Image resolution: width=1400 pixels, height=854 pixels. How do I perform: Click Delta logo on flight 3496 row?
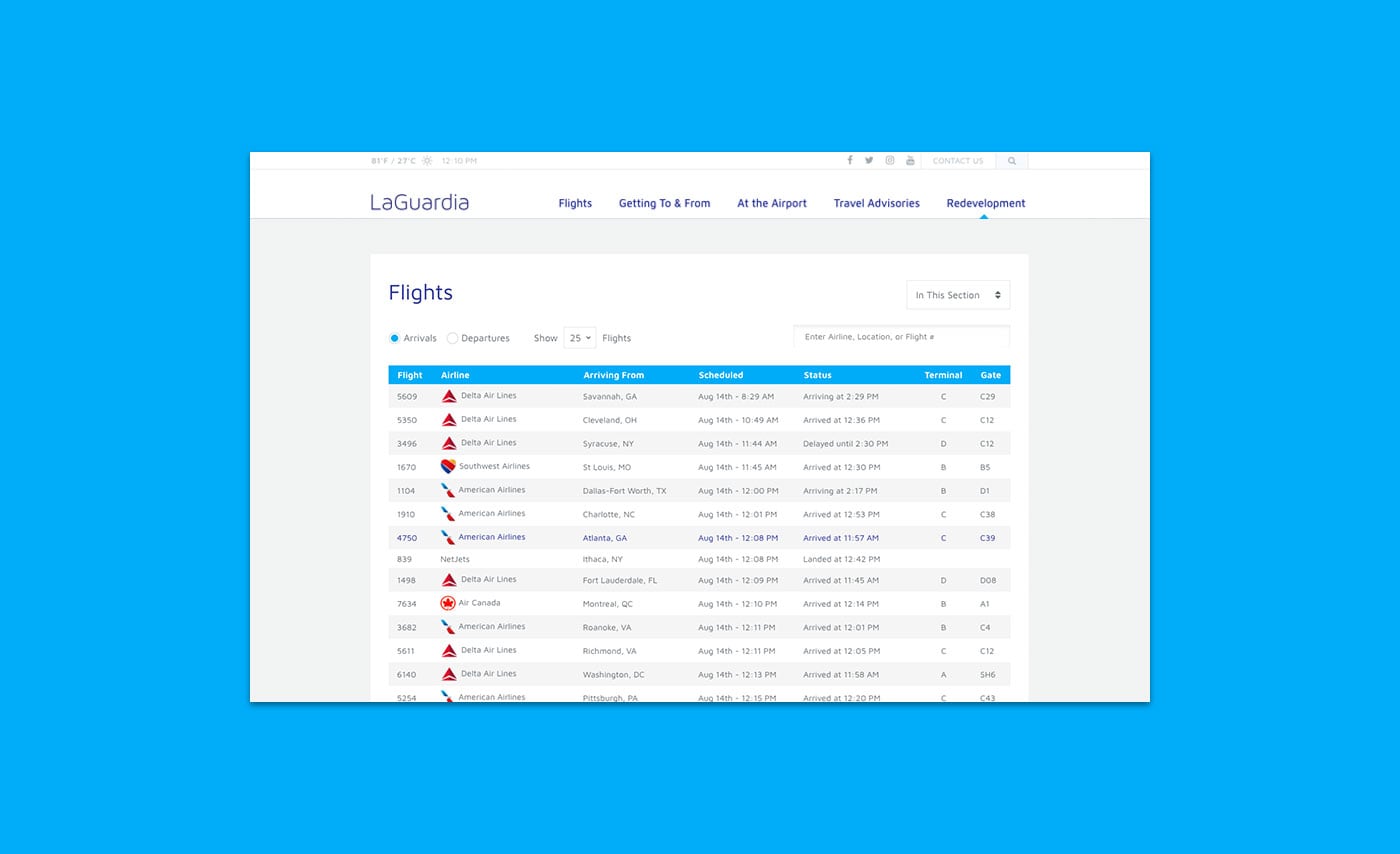tap(449, 443)
